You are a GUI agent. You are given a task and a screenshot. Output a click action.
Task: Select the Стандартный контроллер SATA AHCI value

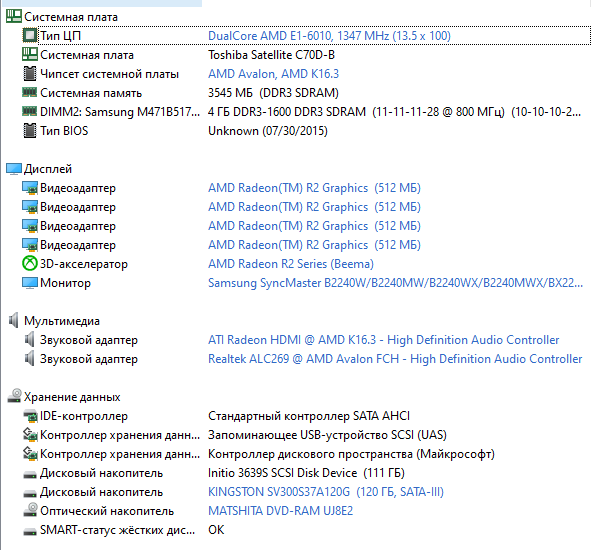point(309,416)
